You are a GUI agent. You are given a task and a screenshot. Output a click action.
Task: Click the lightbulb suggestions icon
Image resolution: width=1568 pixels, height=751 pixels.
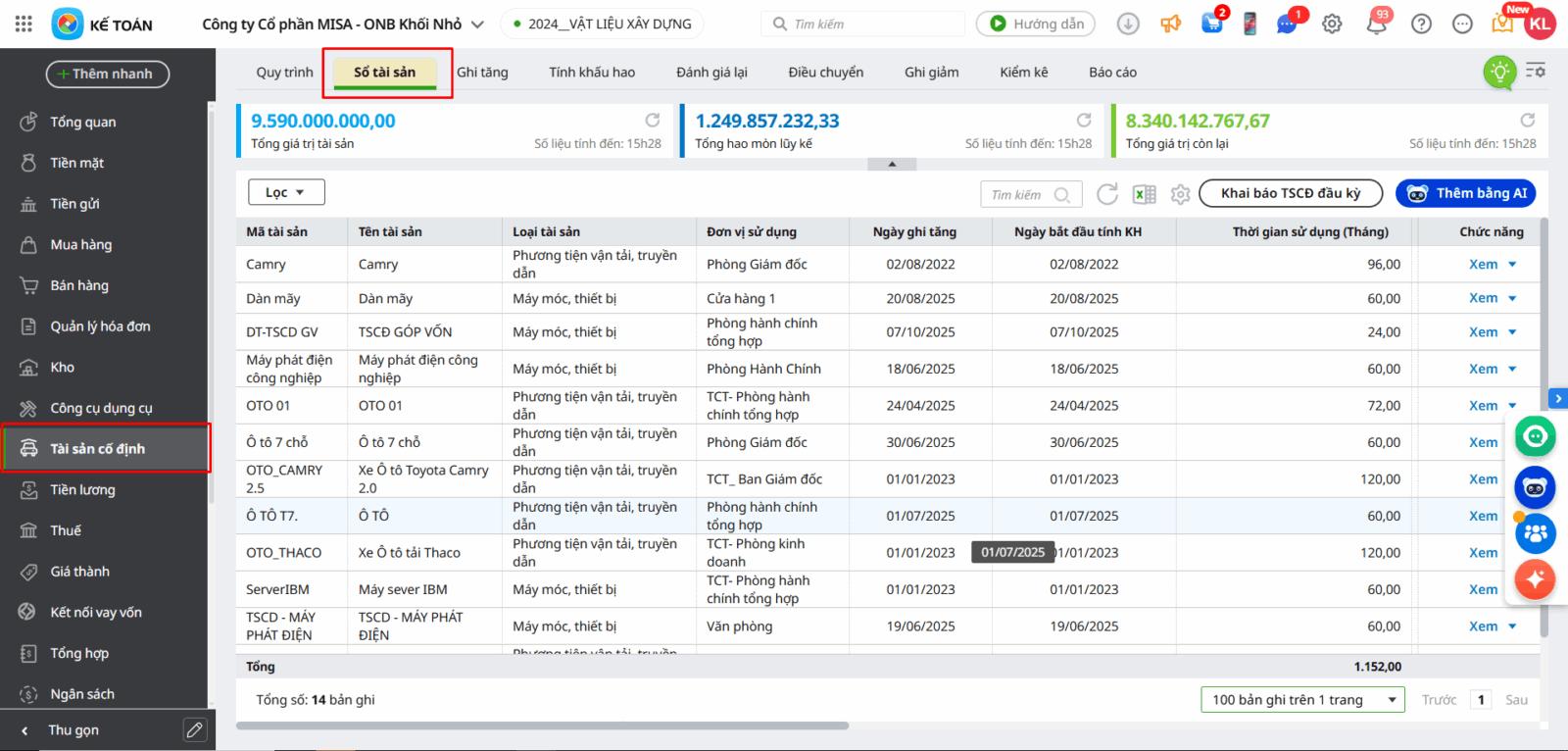point(1499,72)
